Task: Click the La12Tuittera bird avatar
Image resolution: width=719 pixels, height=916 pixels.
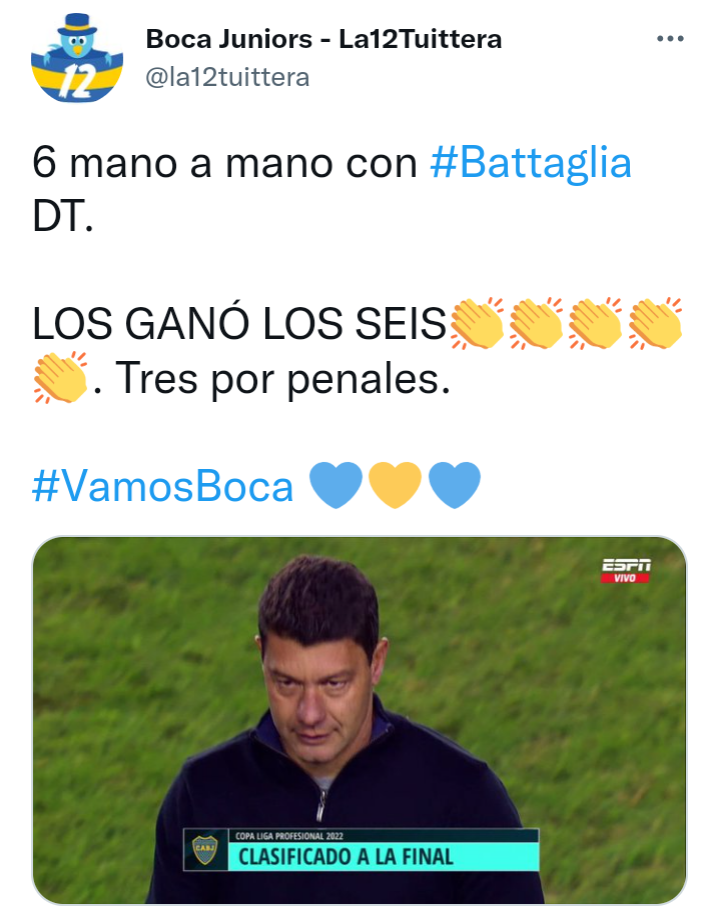Action: click(77, 58)
